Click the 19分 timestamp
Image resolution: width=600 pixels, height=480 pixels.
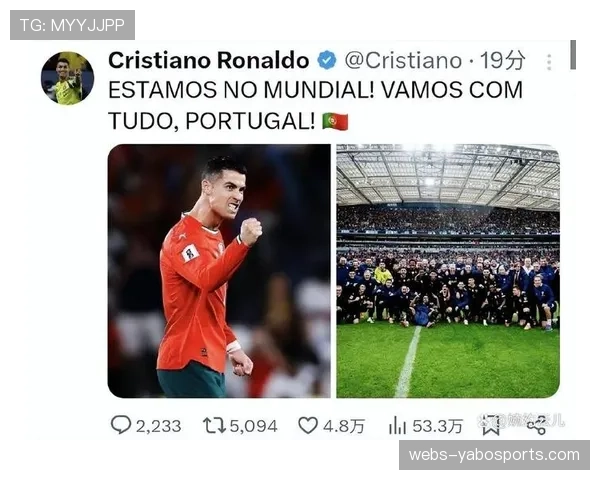502,61
